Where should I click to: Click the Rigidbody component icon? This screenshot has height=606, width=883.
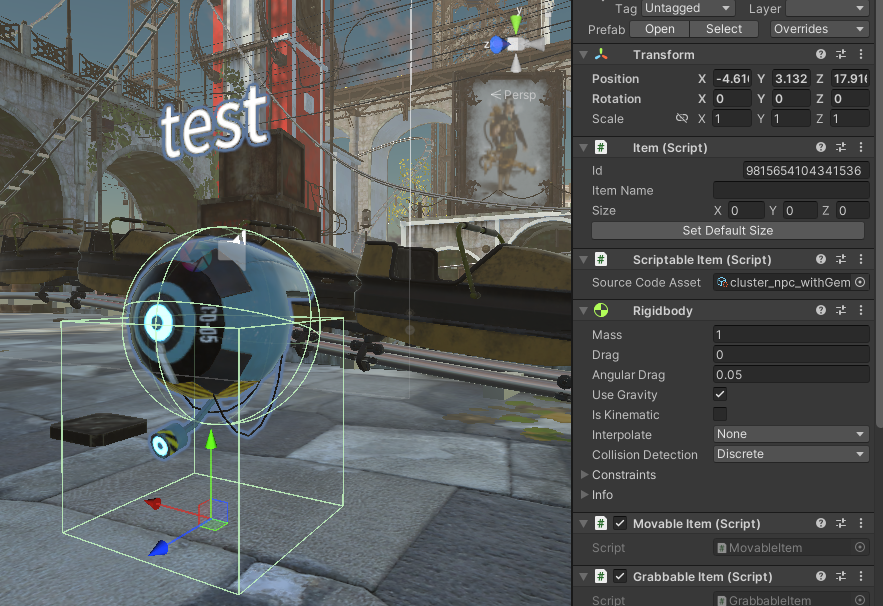[x=601, y=310]
